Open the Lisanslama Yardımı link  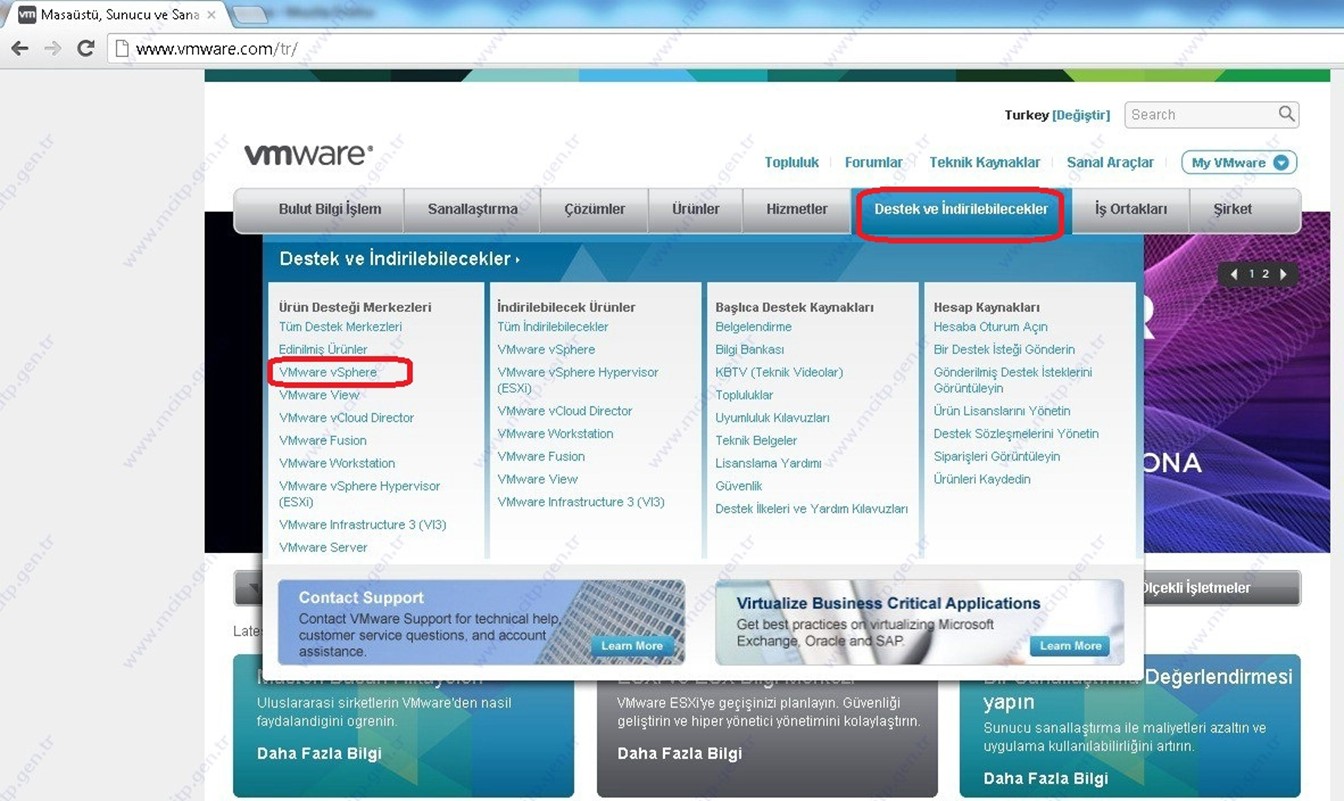point(768,464)
